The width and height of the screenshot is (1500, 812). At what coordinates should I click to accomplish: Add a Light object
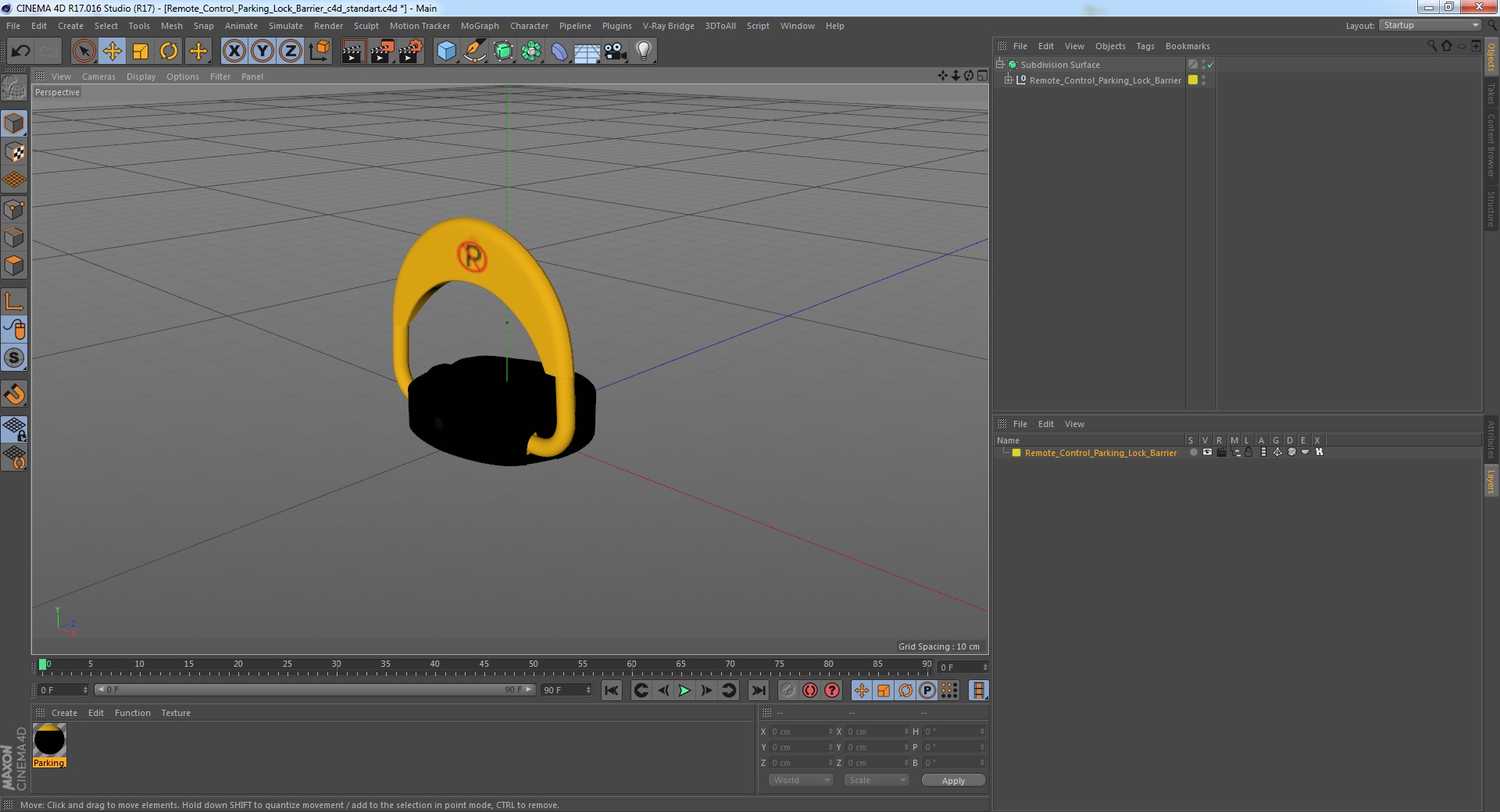pos(643,52)
